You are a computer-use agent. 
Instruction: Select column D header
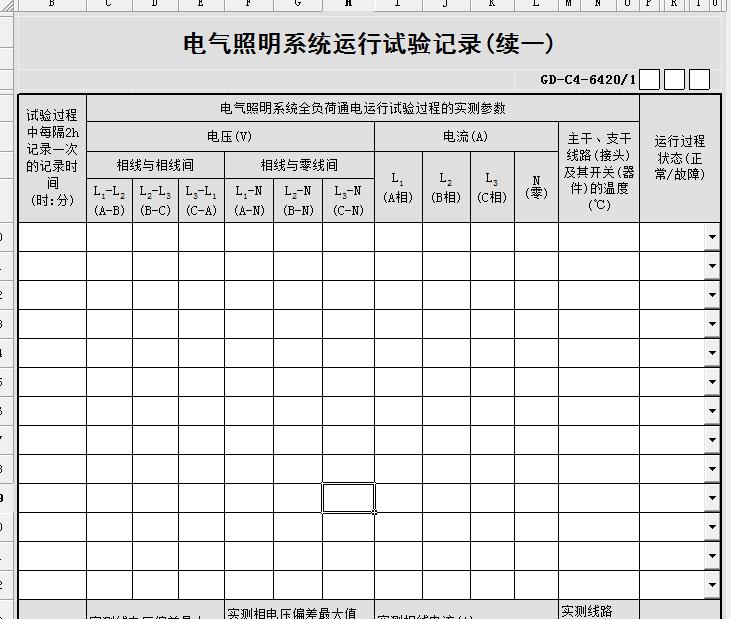(x=155, y=4)
